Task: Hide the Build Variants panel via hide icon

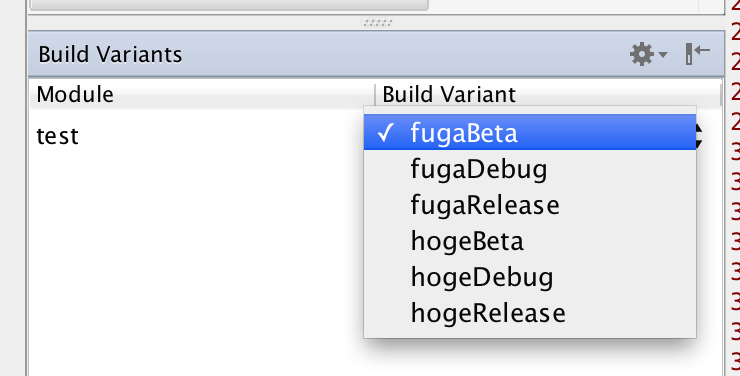Action: (x=698, y=54)
